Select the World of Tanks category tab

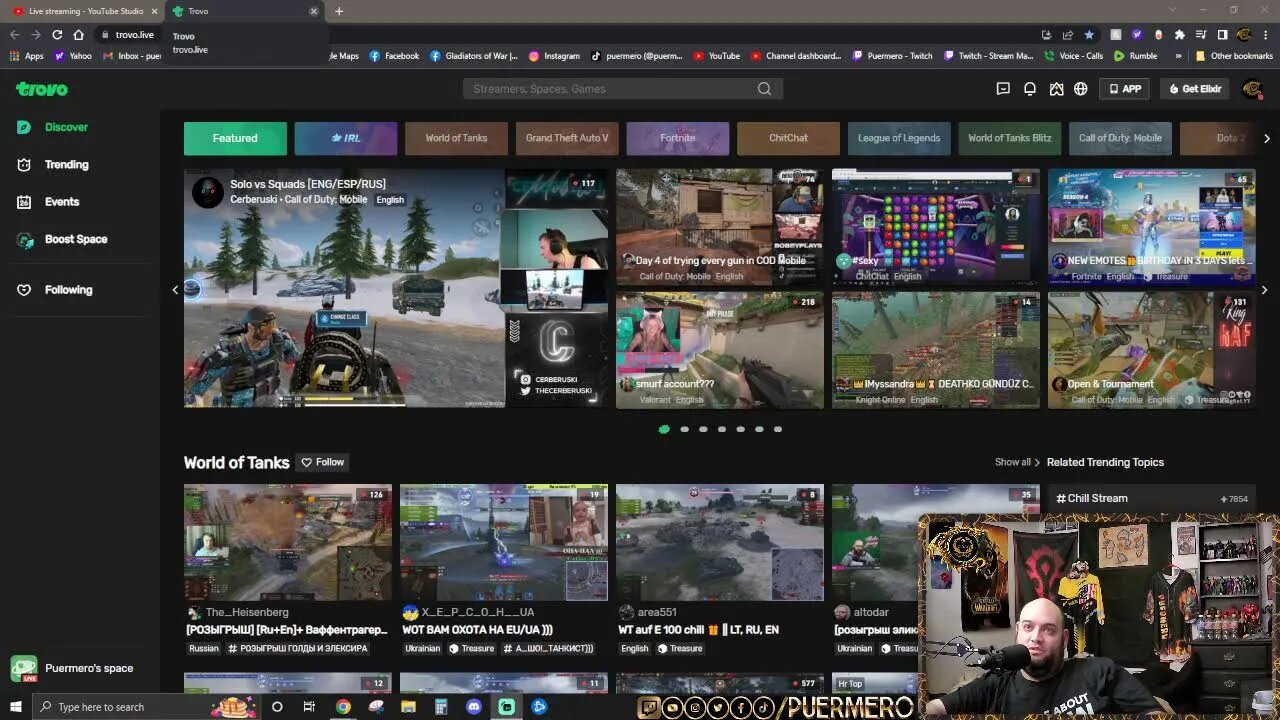(x=456, y=138)
